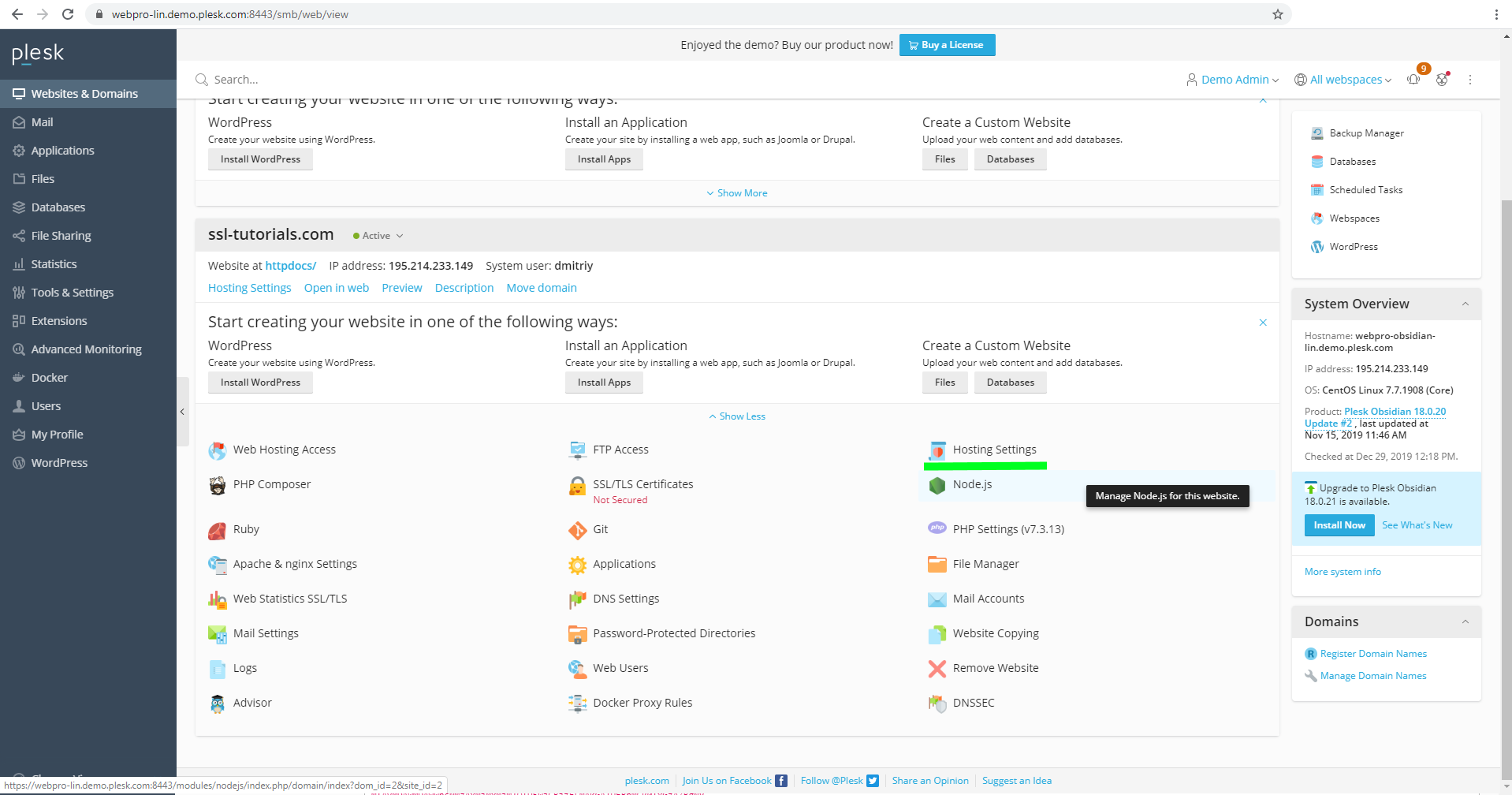1512x795 pixels.
Task: Collapse the System Overview panel
Action: click(x=1465, y=304)
